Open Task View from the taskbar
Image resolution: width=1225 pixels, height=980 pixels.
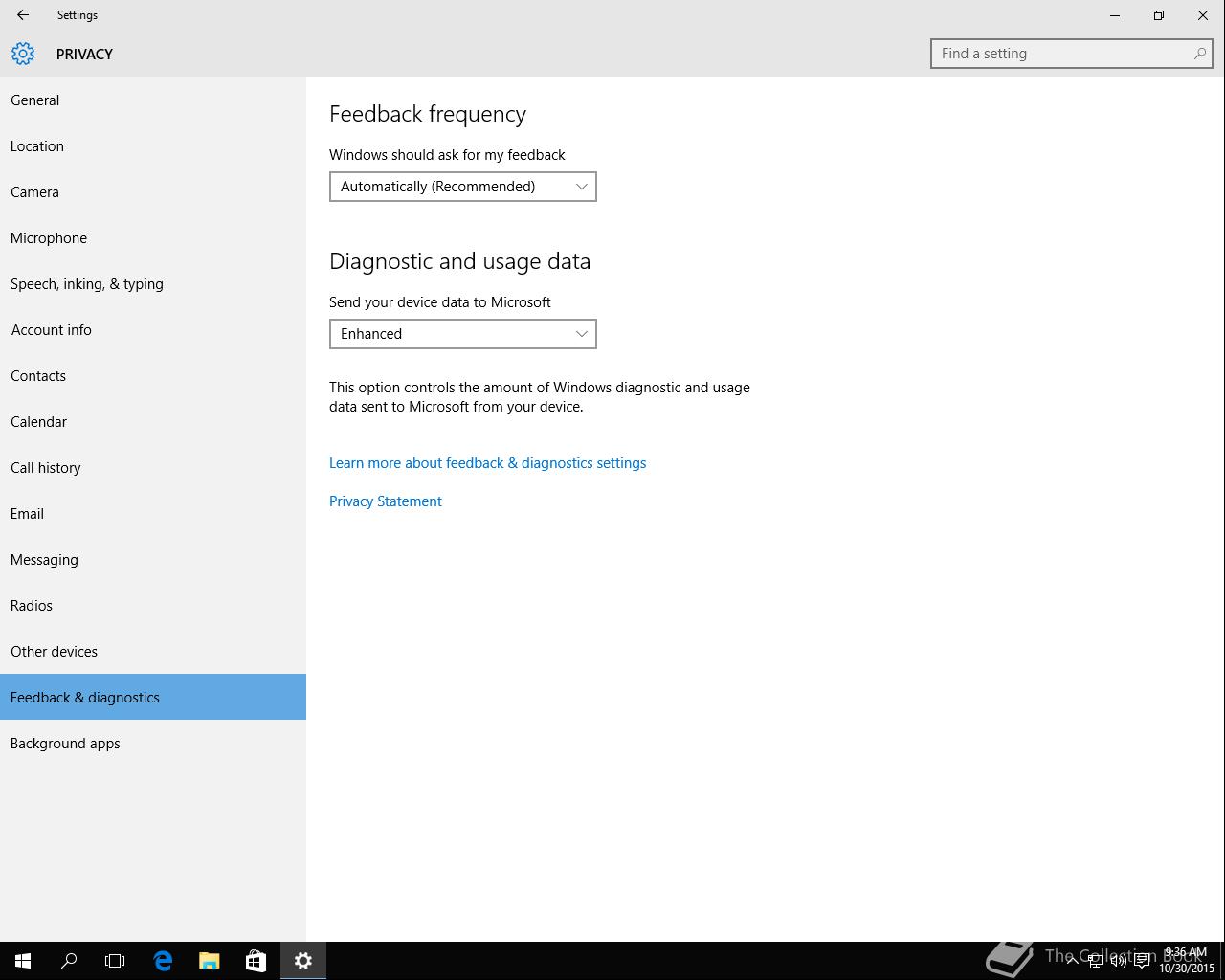click(115, 961)
